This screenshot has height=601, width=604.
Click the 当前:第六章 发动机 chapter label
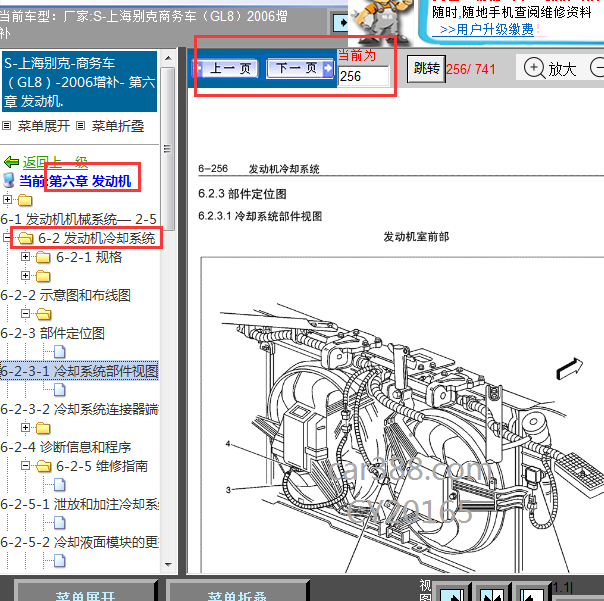76,181
